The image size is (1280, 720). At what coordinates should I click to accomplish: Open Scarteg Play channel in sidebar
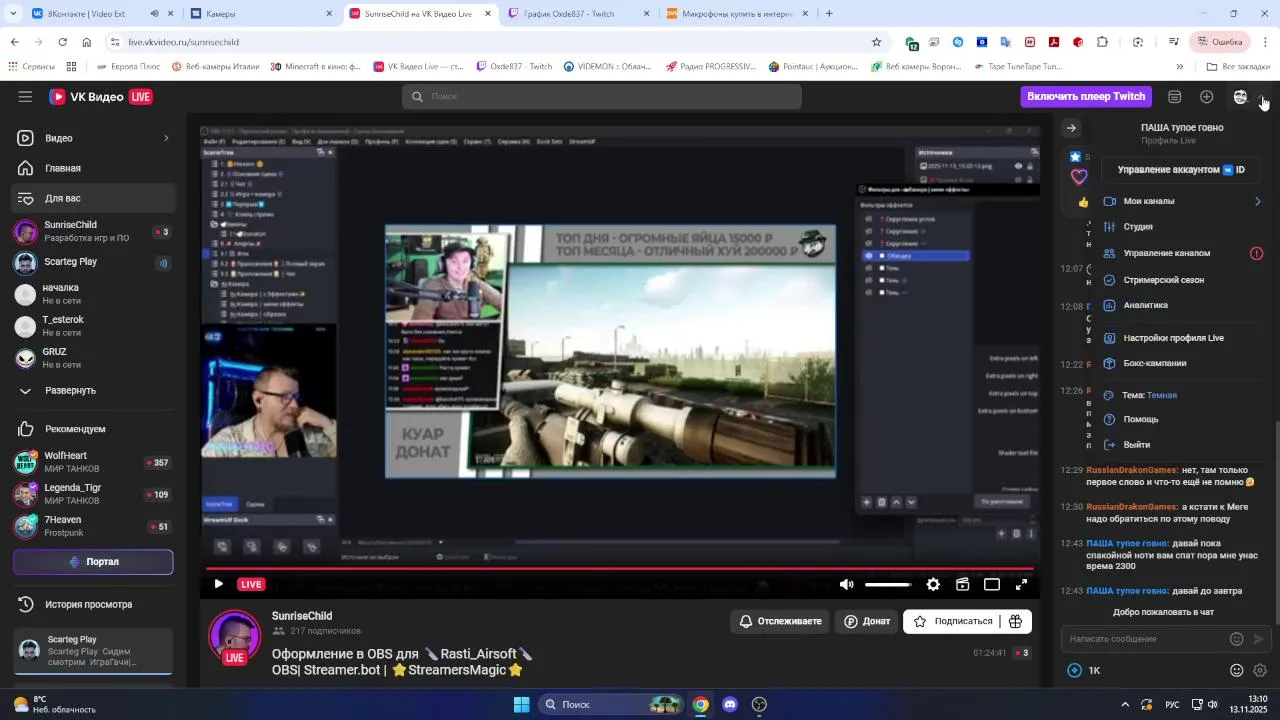click(94, 262)
